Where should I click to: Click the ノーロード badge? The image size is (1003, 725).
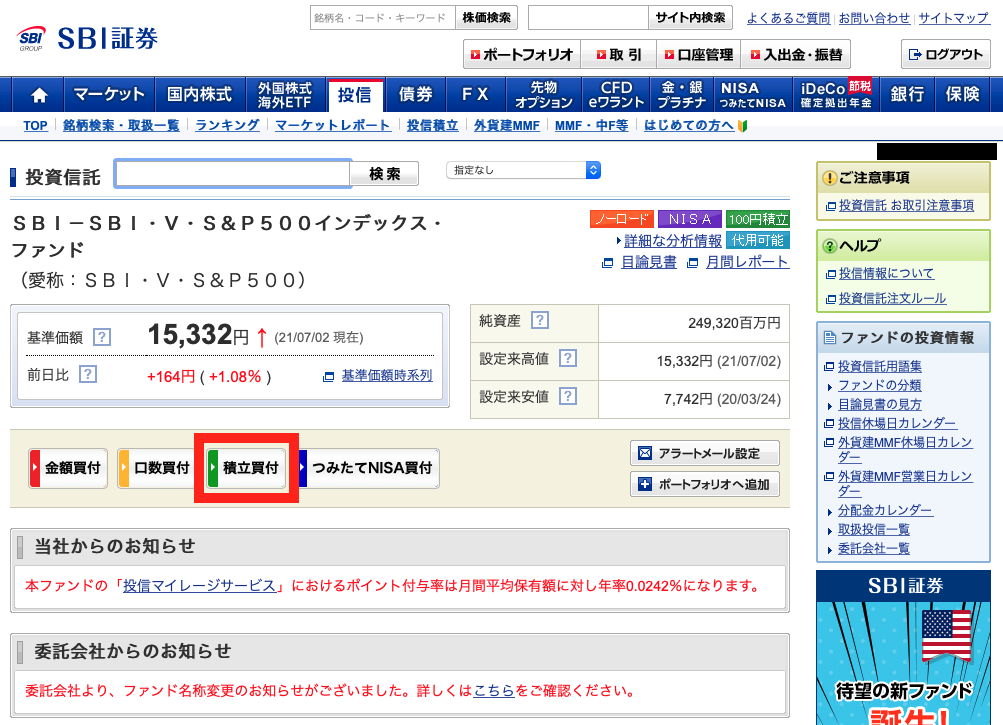622,219
